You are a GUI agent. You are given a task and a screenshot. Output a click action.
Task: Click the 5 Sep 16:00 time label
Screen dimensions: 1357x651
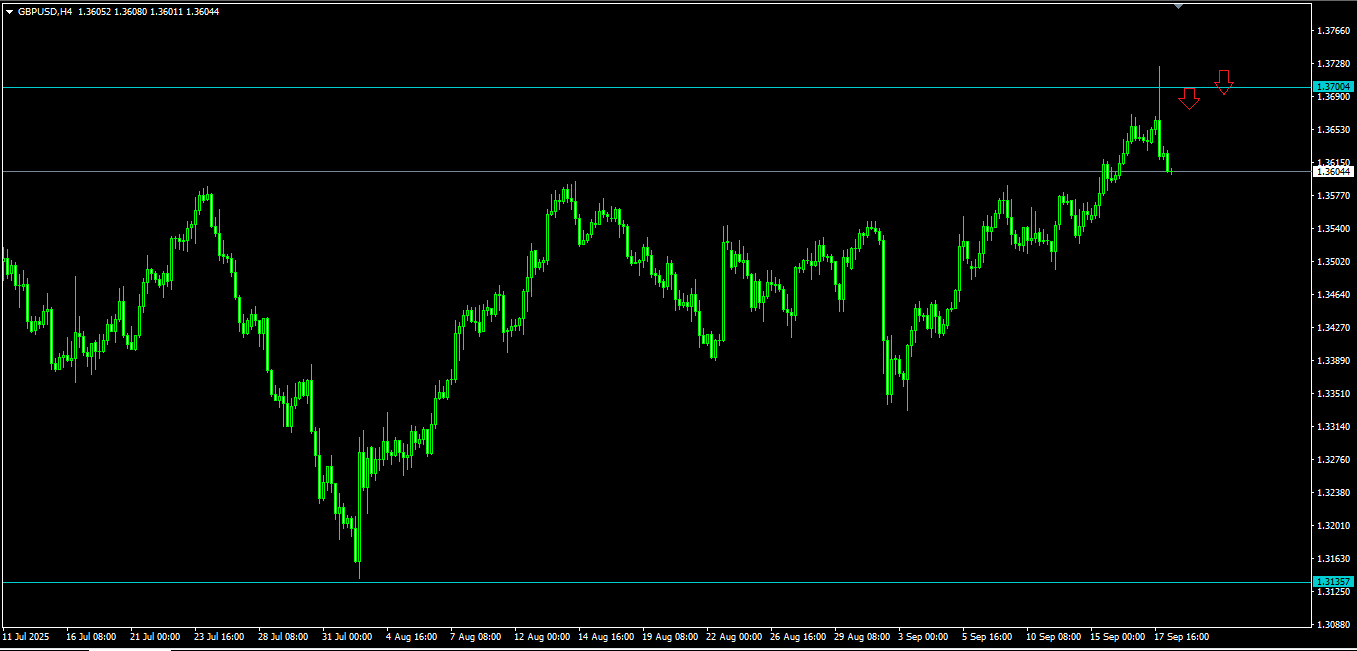click(x=987, y=636)
